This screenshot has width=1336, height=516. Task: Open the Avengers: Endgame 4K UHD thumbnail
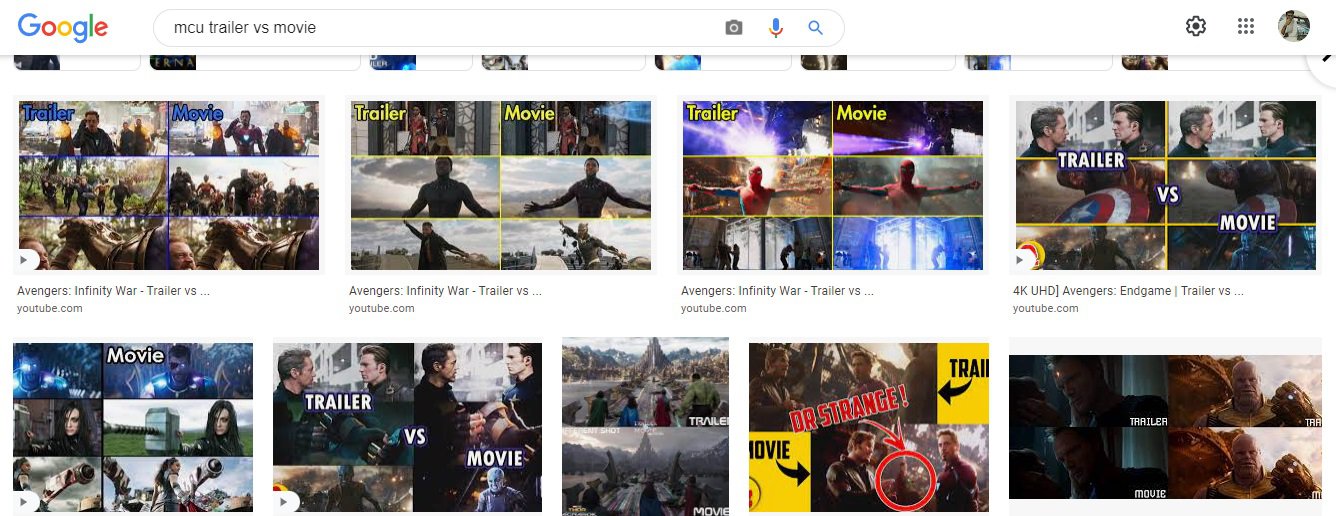point(1165,185)
